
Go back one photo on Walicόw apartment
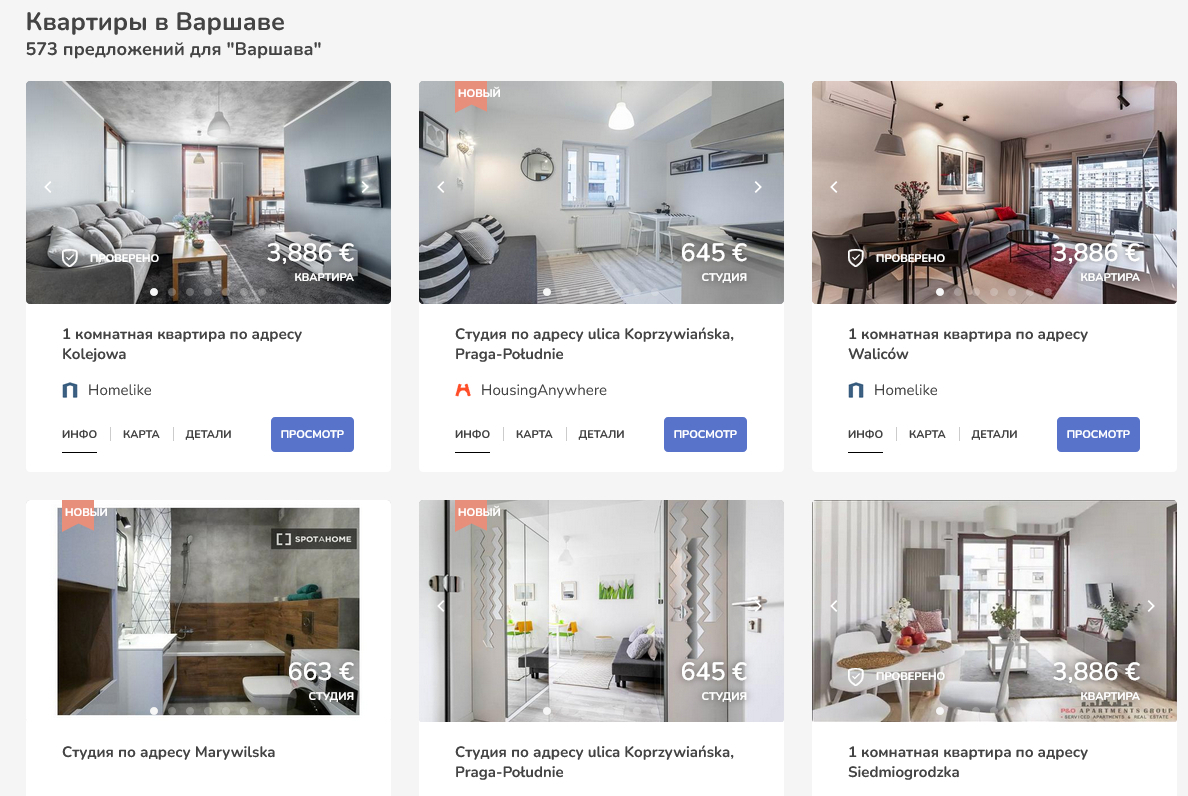coord(833,186)
